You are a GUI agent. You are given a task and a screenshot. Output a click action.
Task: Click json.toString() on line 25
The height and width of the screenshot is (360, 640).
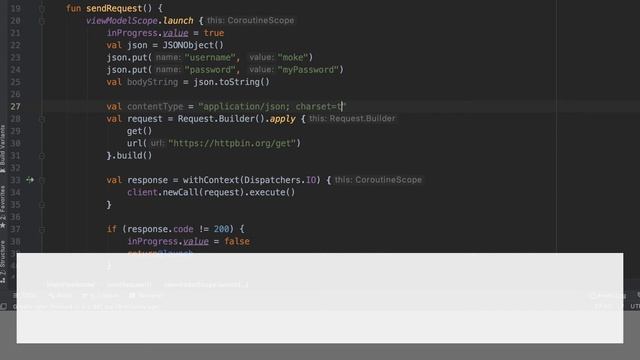[x=231, y=82]
